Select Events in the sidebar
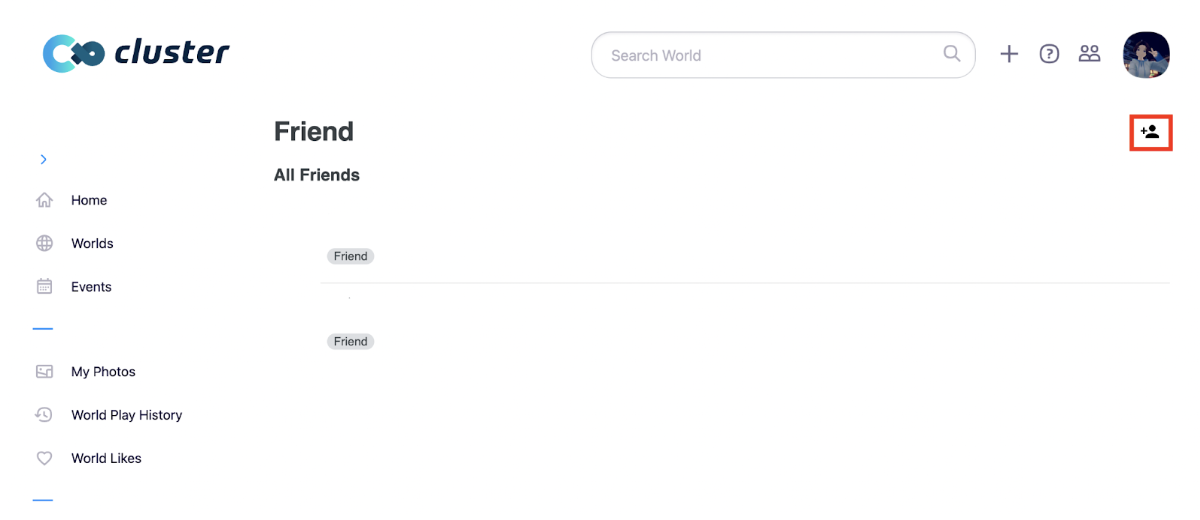 tap(91, 286)
